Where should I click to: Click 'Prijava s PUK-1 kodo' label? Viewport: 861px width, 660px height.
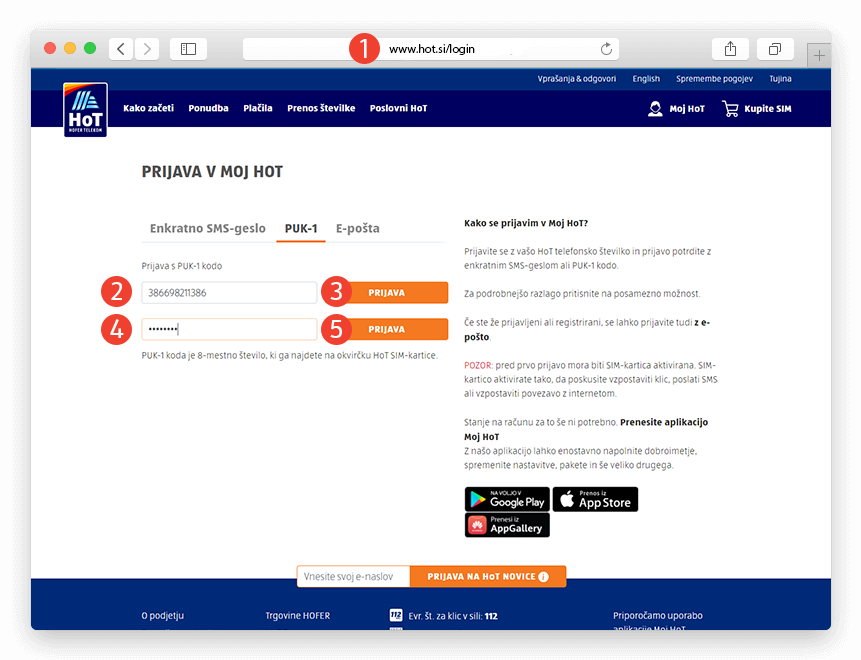pos(182,266)
